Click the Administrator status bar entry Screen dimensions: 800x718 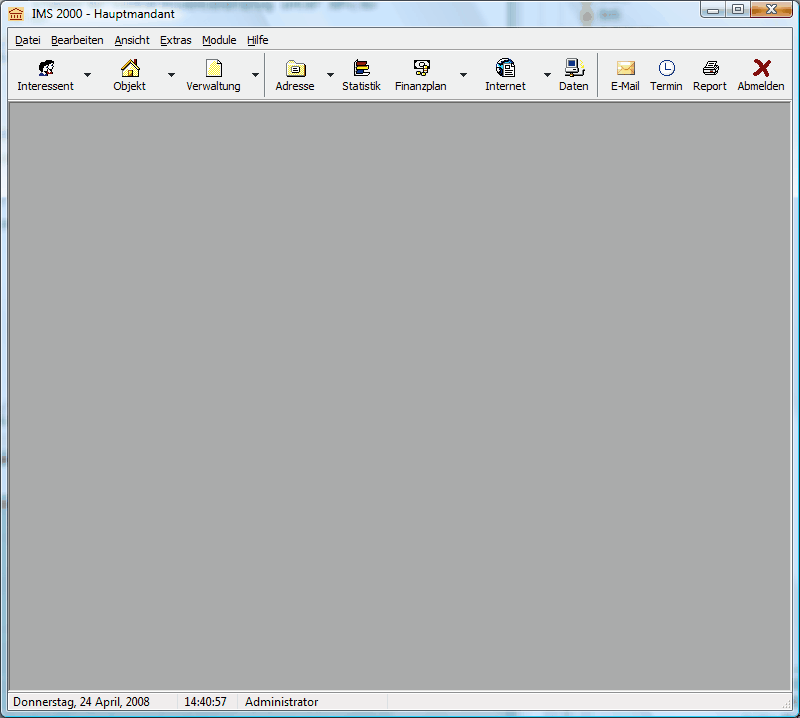281,702
